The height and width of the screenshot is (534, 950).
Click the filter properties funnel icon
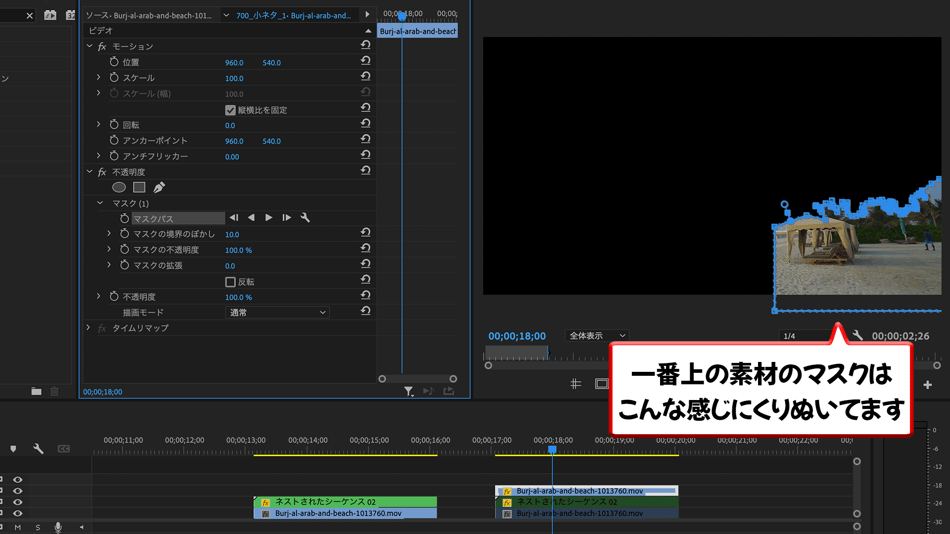click(409, 392)
